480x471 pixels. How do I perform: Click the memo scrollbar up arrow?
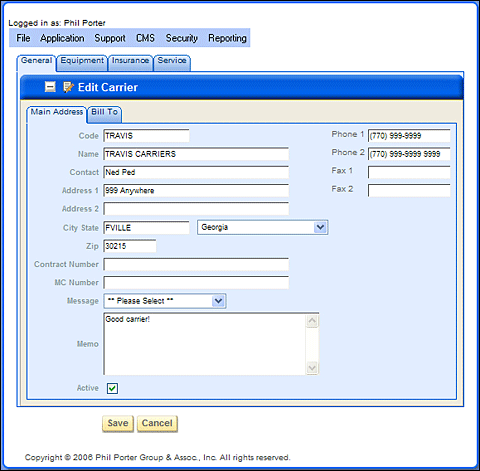pyautogui.click(x=312, y=321)
